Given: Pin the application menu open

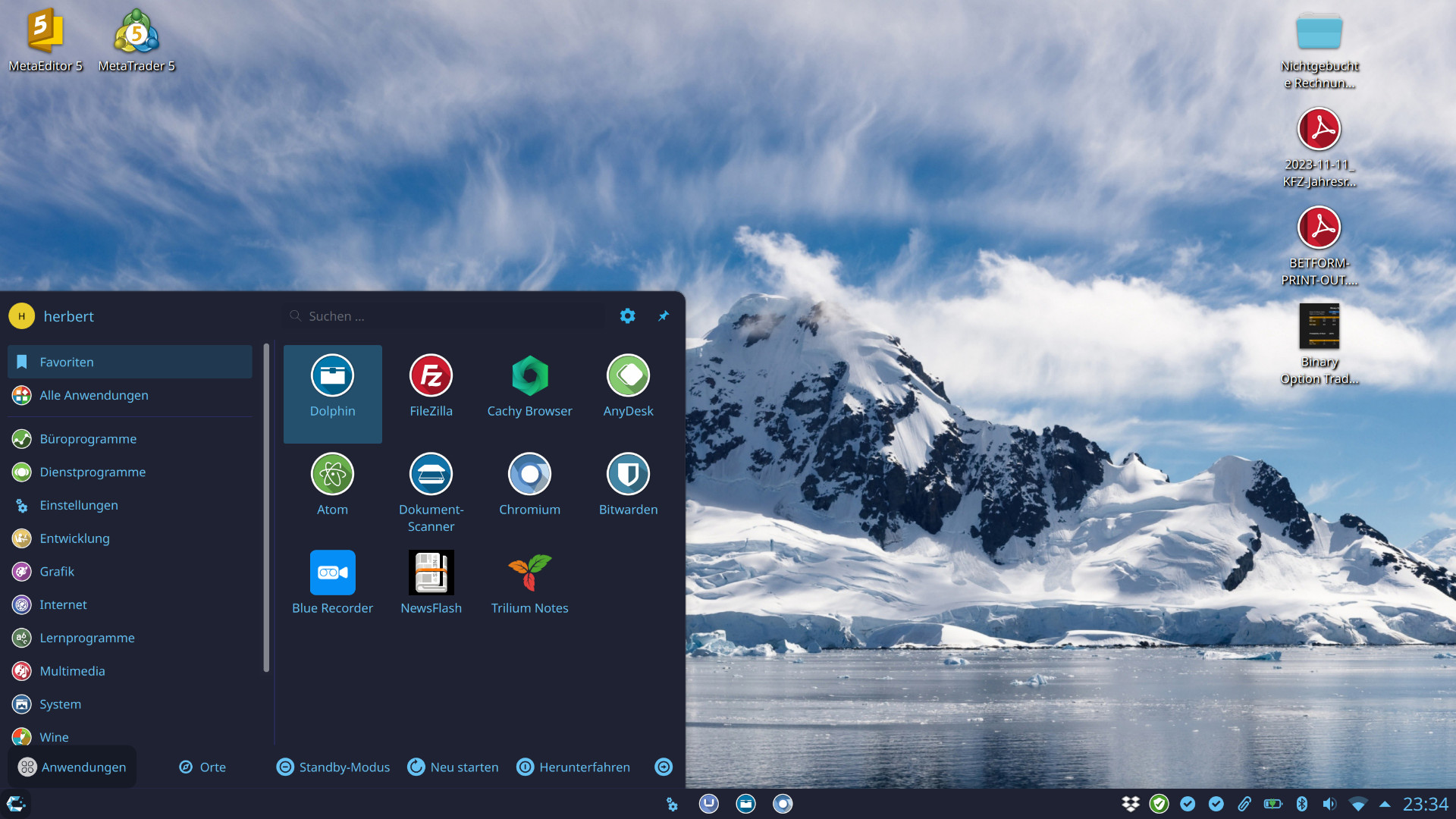Looking at the screenshot, I should pyautogui.click(x=664, y=316).
